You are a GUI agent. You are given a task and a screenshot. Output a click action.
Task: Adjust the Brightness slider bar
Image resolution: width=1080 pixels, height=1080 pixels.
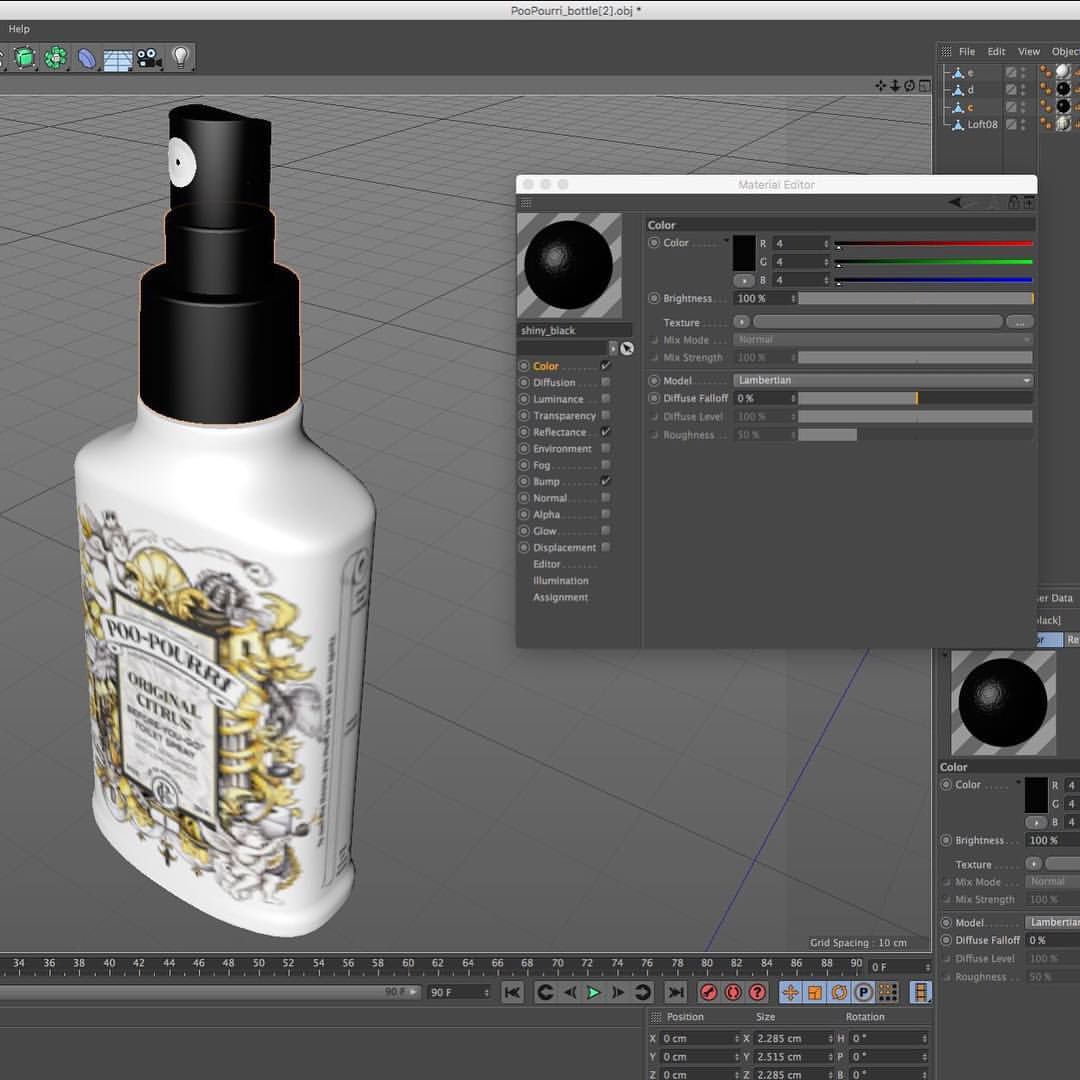tap(916, 298)
